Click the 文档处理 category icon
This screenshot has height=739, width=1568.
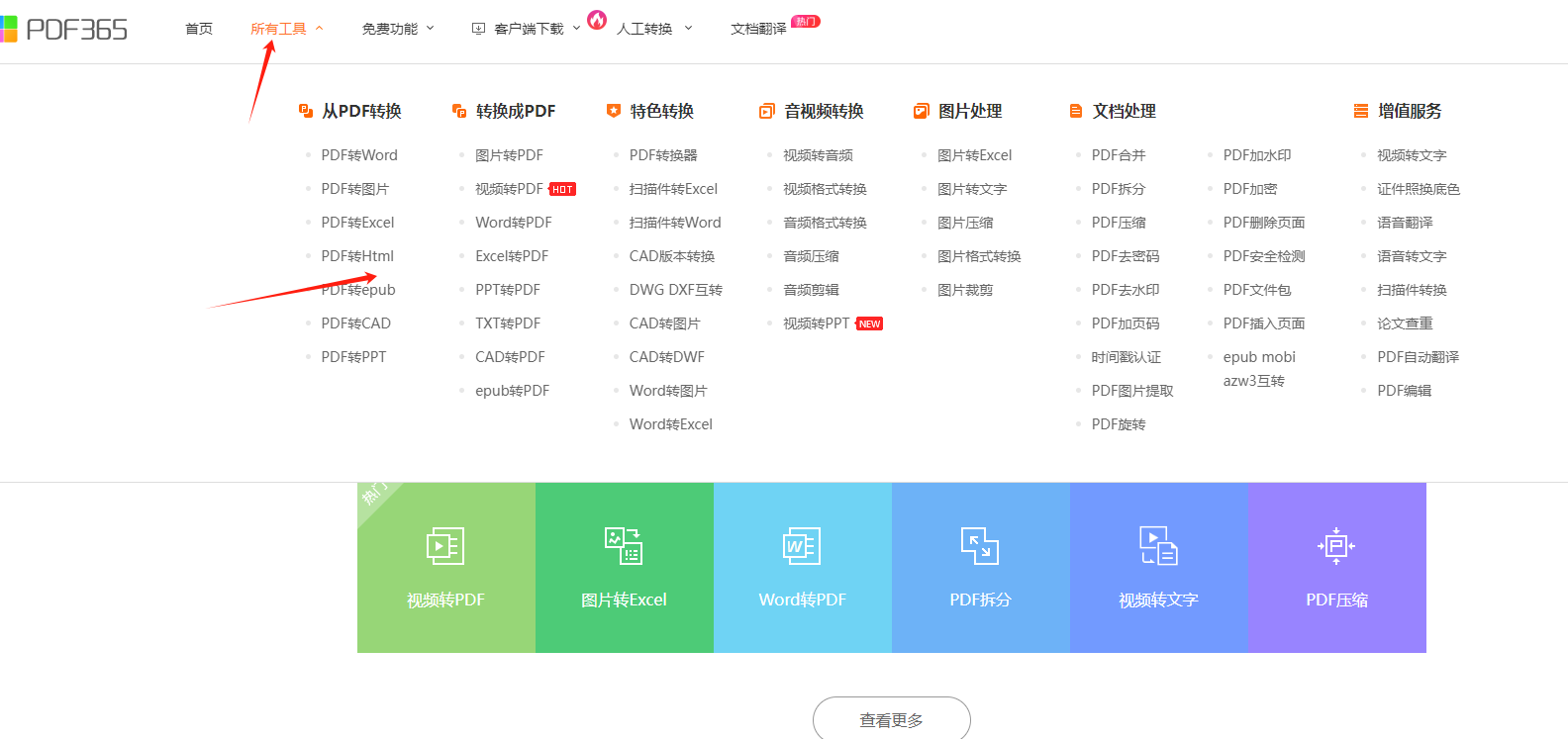click(x=1076, y=111)
